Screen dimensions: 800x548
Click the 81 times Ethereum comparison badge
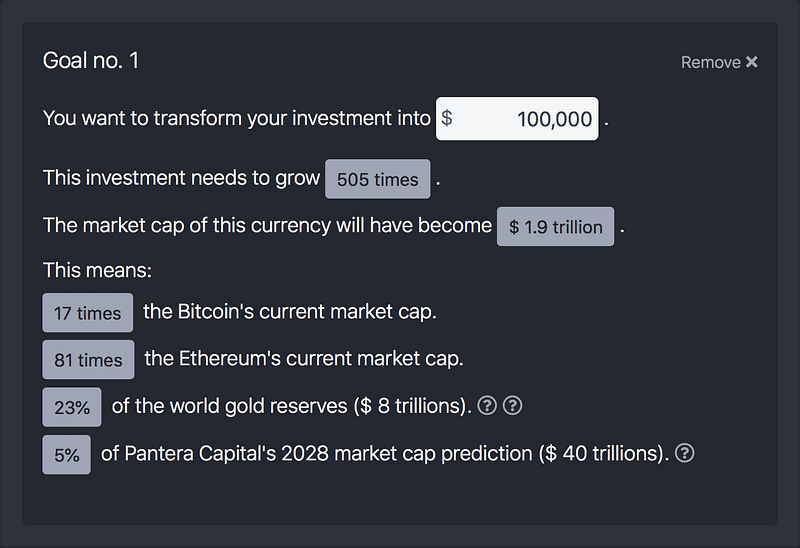[88, 360]
